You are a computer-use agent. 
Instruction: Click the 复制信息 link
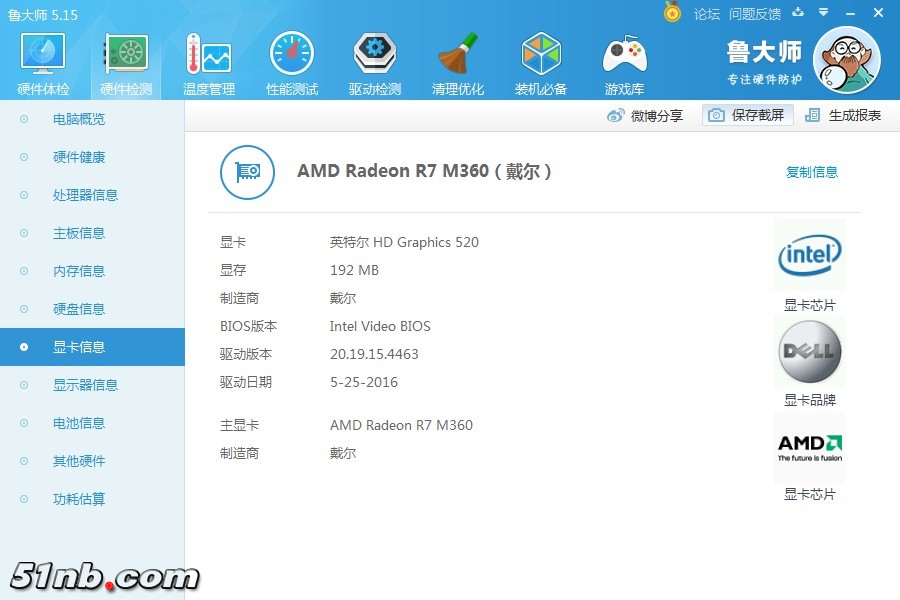point(812,172)
